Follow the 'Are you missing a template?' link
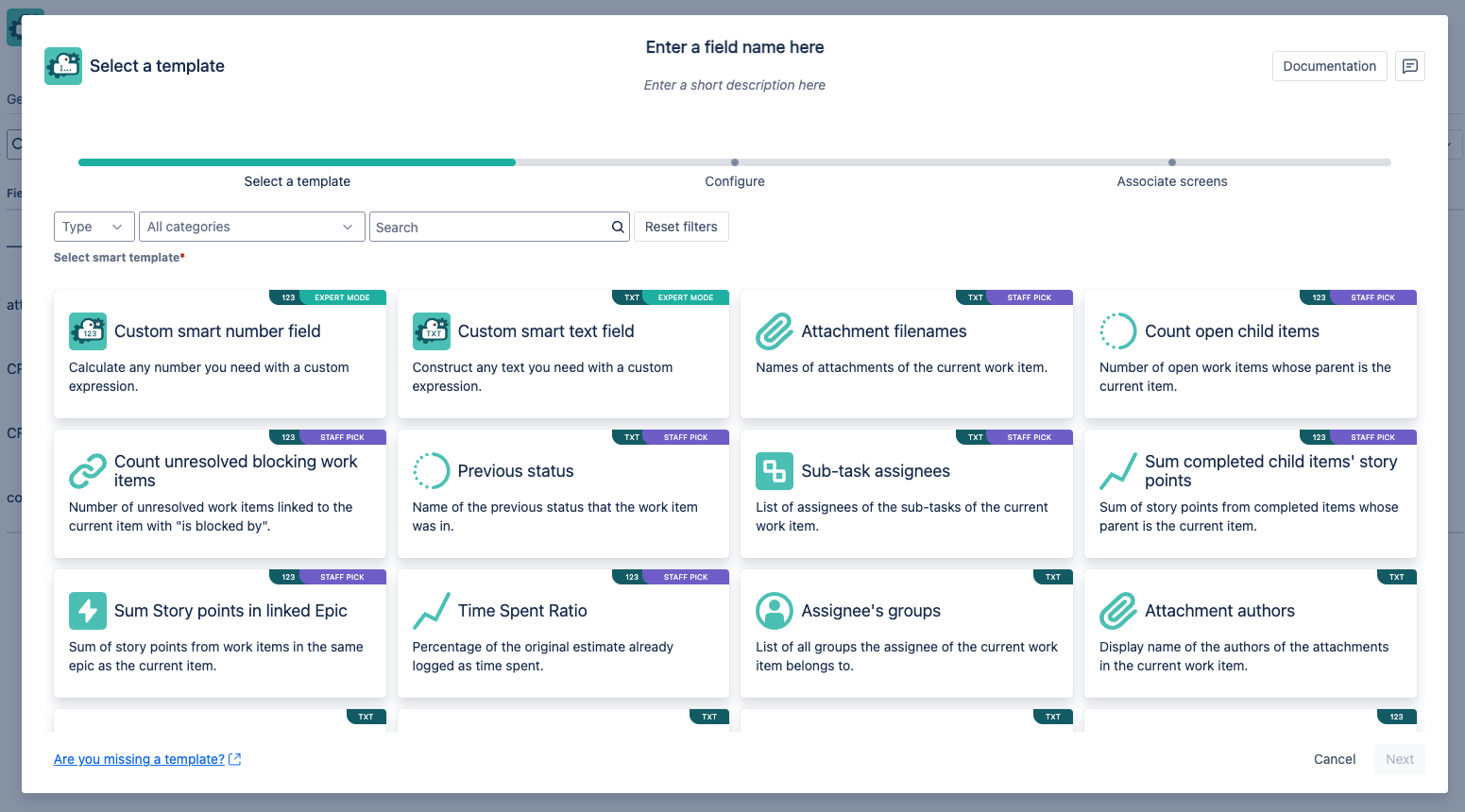1465x812 pixels. [140, 759]
